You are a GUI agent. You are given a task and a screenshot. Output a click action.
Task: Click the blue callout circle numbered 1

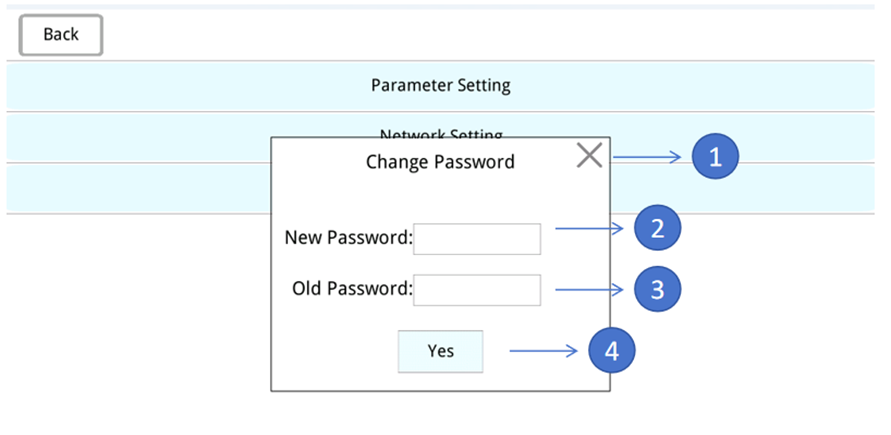click(714, 157)
